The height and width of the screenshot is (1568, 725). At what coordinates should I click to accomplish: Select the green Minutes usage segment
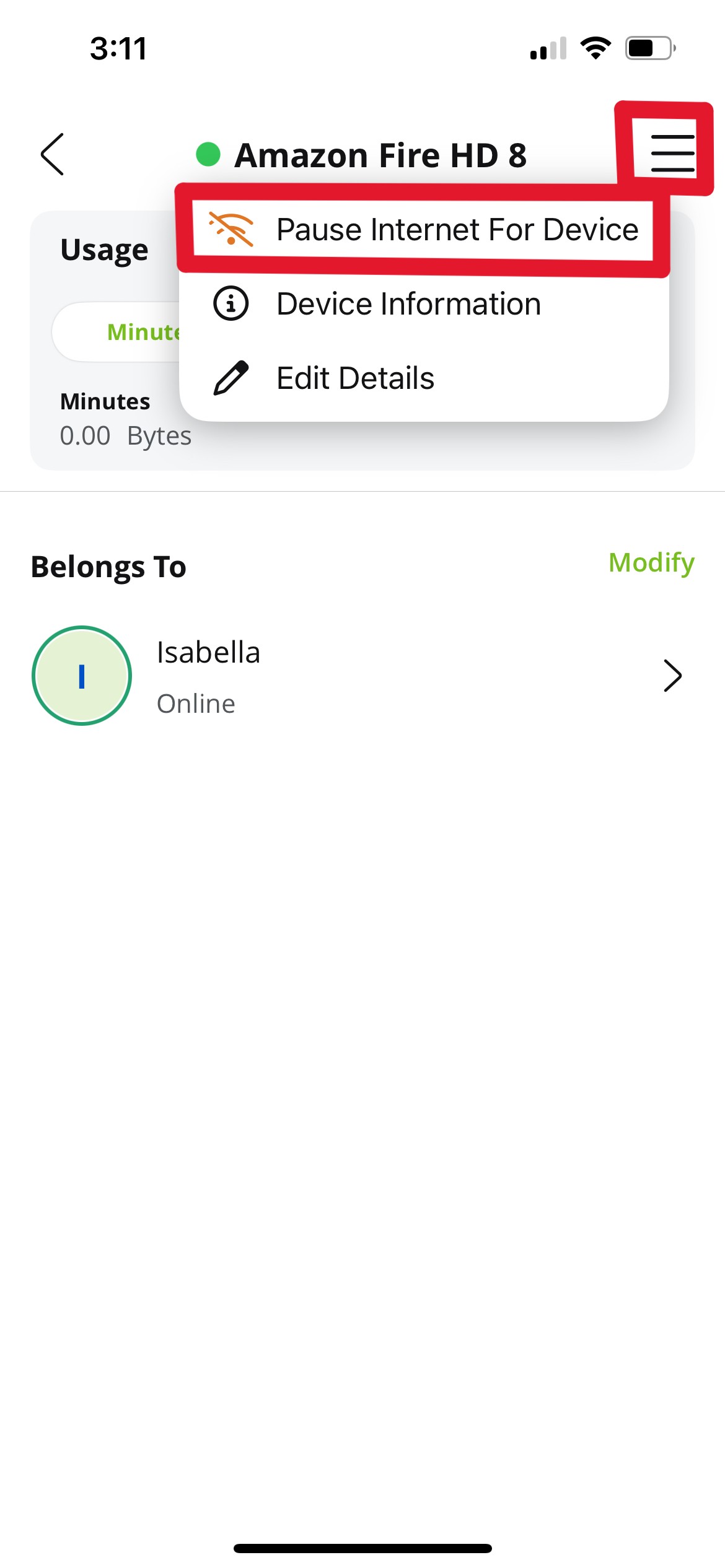[x=144, y=332]
